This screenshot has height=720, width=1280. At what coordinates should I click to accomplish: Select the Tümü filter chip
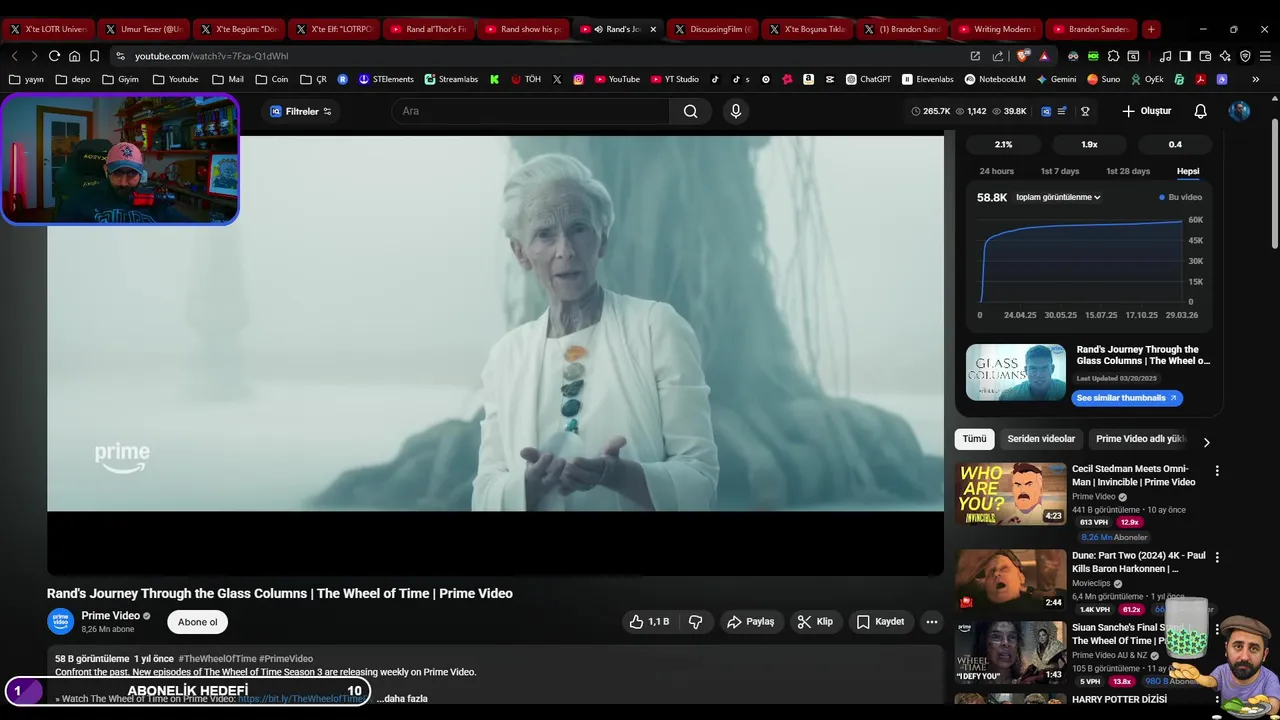click(974, 439)
